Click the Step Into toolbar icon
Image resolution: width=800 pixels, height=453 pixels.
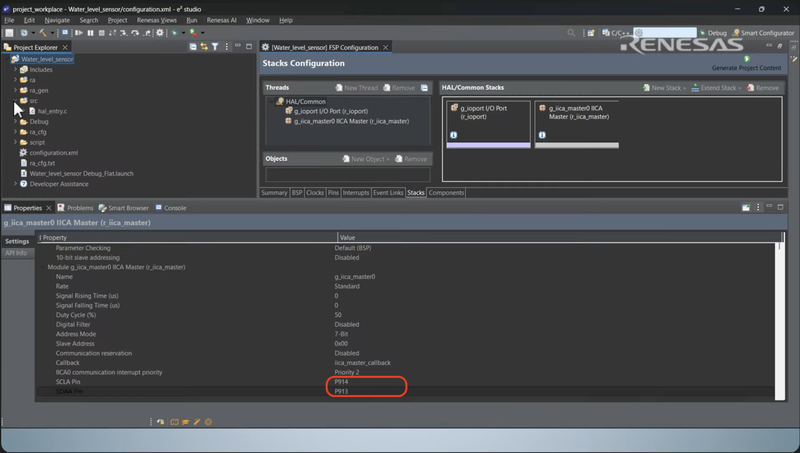(123, 33)
